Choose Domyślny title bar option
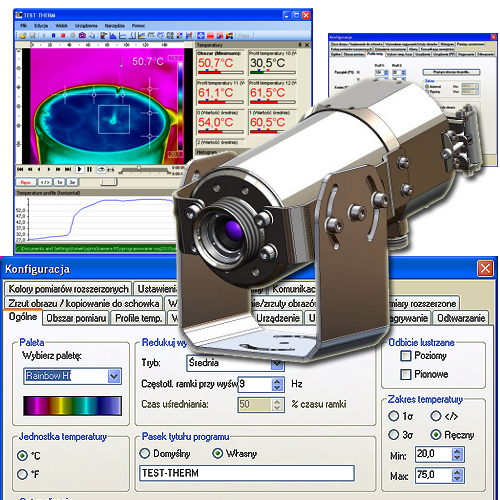500x500 pixels. point(145,453)
